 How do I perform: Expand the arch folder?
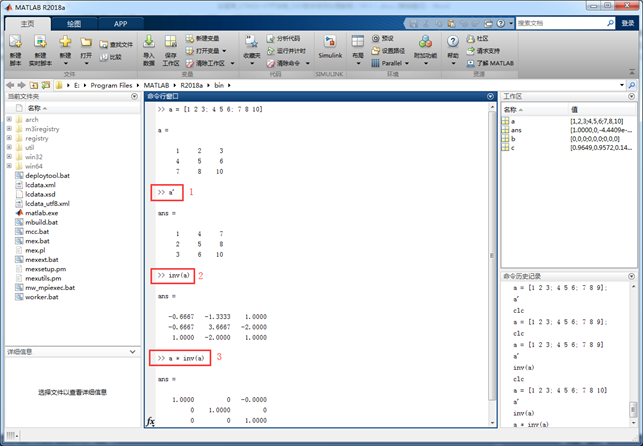pos(9,119)
